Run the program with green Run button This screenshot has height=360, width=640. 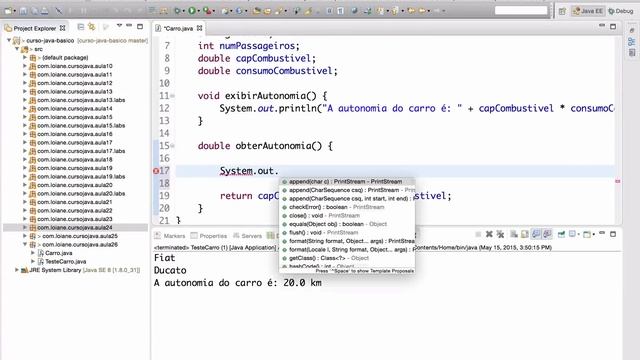click(x=191, y=11)
